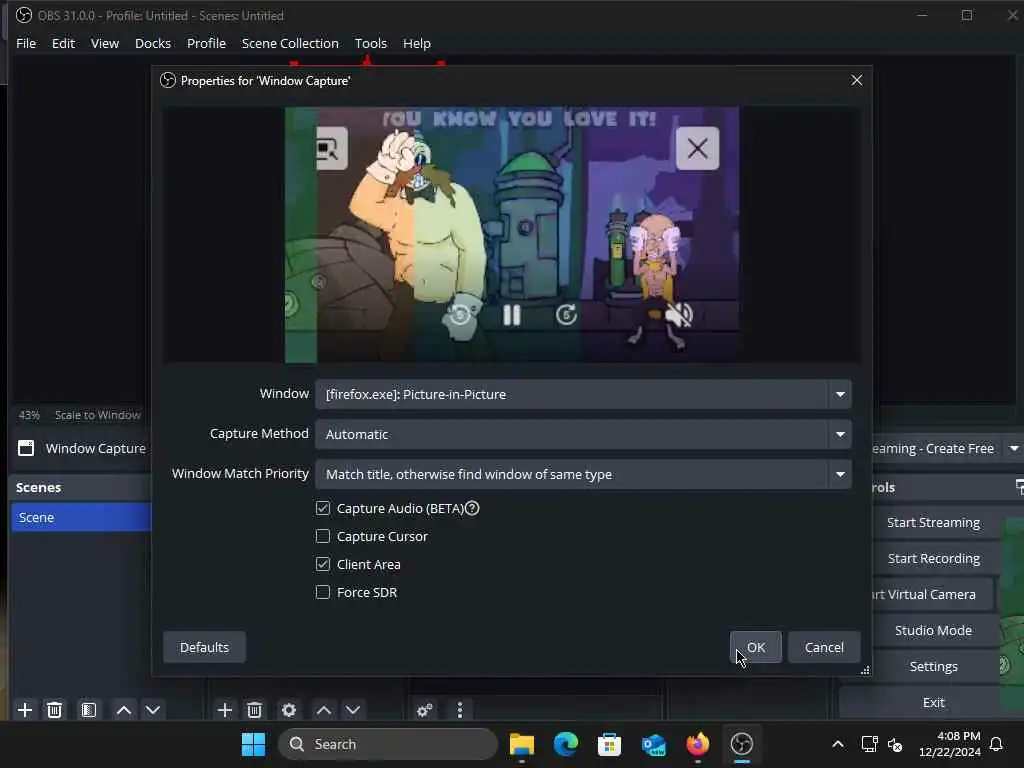This screenshot has height=768, width=1024.
Task: Open Microsoft Store from taskbar
Action: point(609,744)
